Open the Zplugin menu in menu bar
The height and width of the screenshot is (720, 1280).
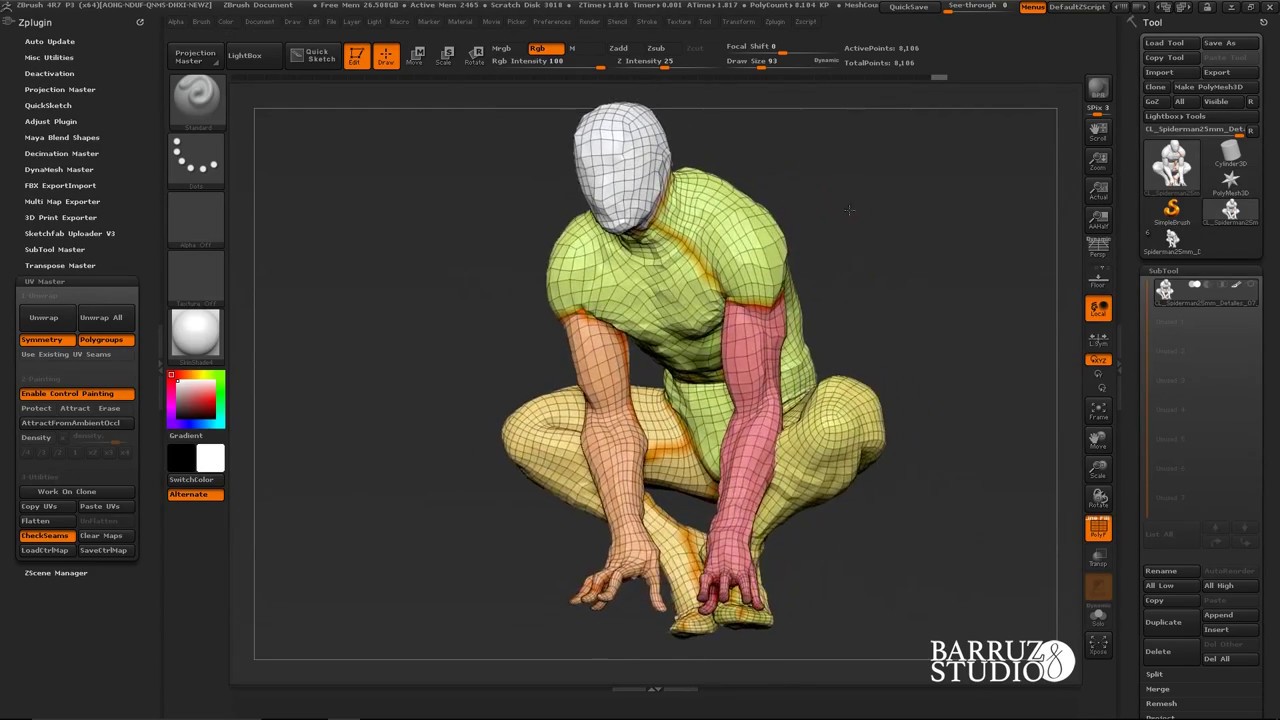pyautogui.click(x=775, y=21)
